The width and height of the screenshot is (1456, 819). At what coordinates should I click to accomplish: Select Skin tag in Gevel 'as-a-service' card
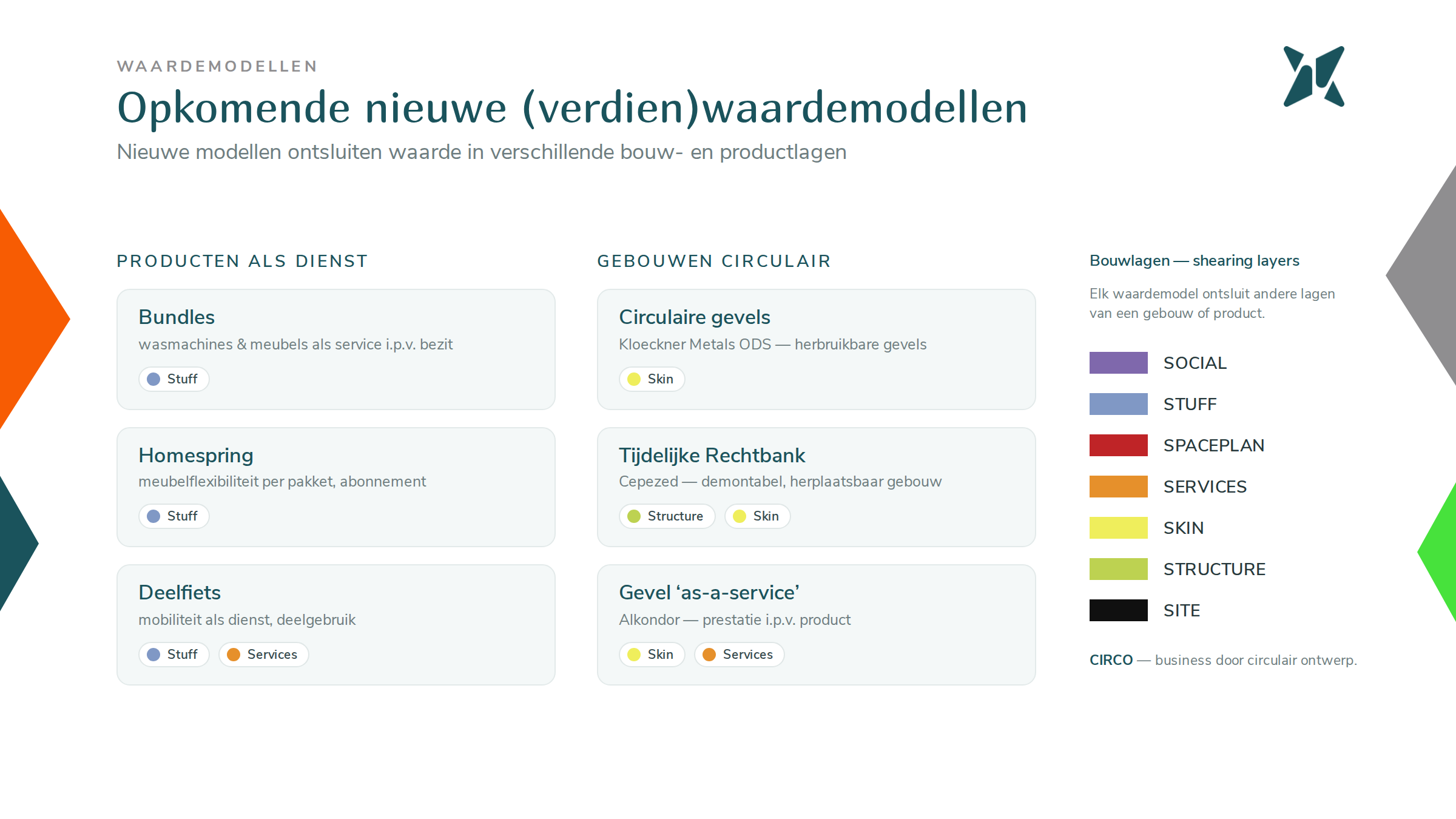click(652, 655)
